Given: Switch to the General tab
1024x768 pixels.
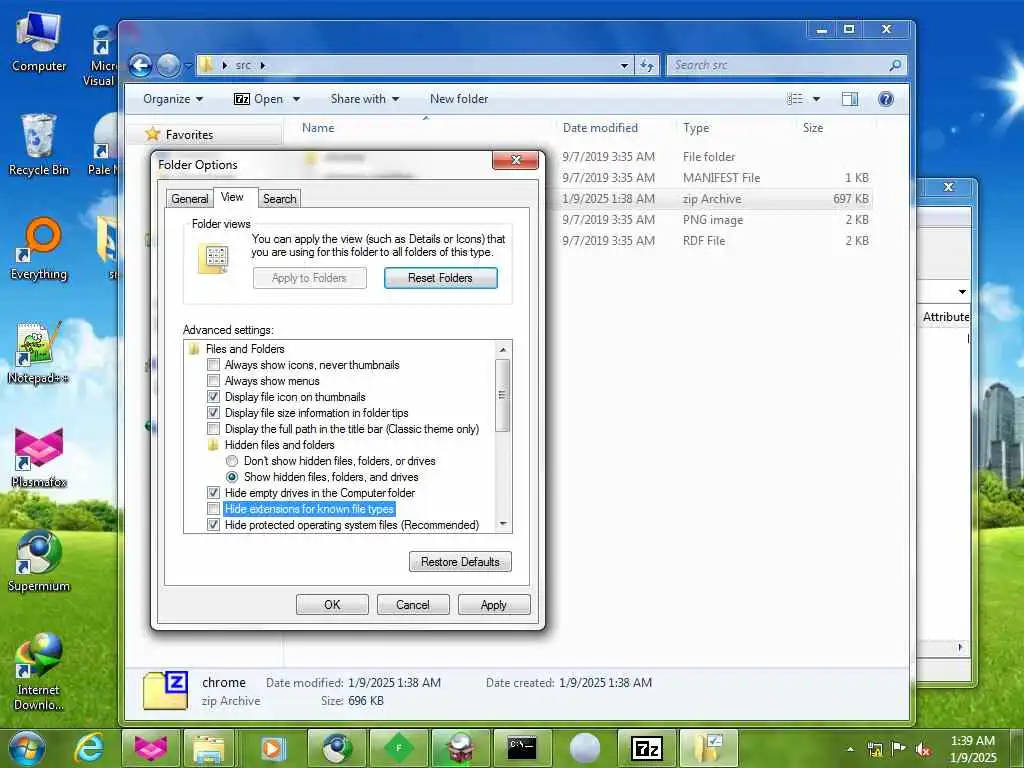Looking at the screenshot, I should (189, 199).
